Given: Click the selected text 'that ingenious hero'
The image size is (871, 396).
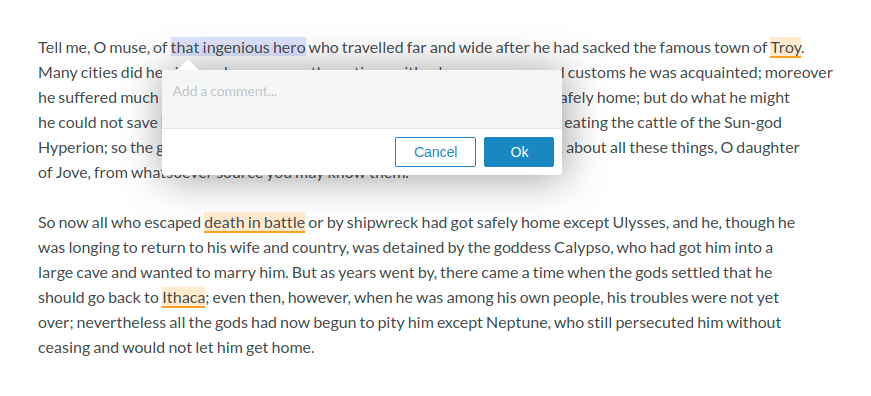Looking at the screenshot, I should (238, 48).
